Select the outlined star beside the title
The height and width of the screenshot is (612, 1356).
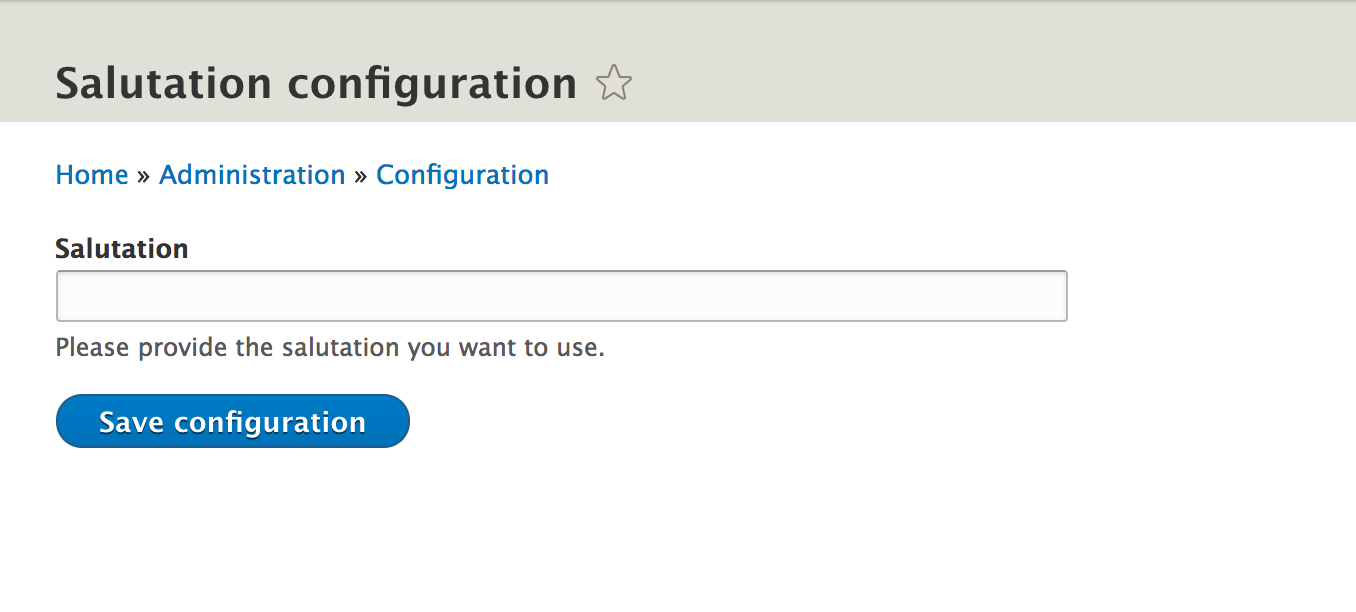(x=614, y=83)
